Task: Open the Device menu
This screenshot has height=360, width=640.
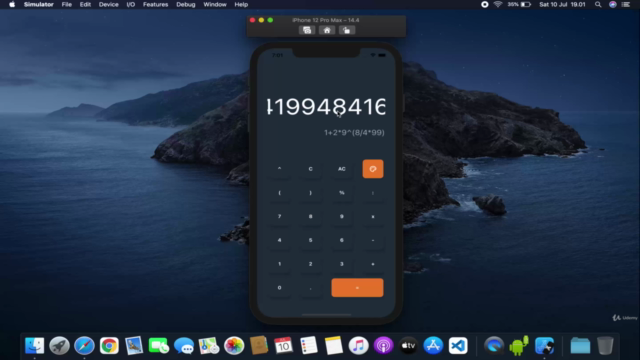Action: (109, 4)
